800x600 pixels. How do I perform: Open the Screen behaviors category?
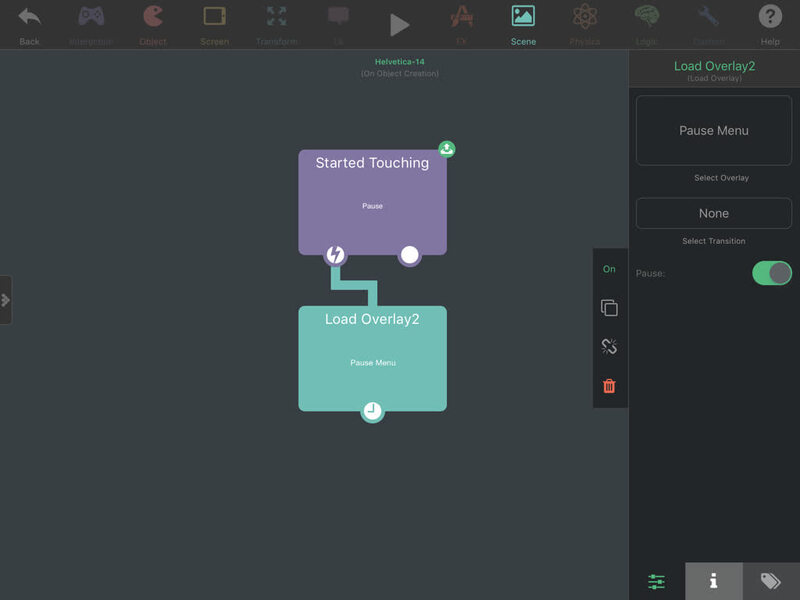coord(214,24)
